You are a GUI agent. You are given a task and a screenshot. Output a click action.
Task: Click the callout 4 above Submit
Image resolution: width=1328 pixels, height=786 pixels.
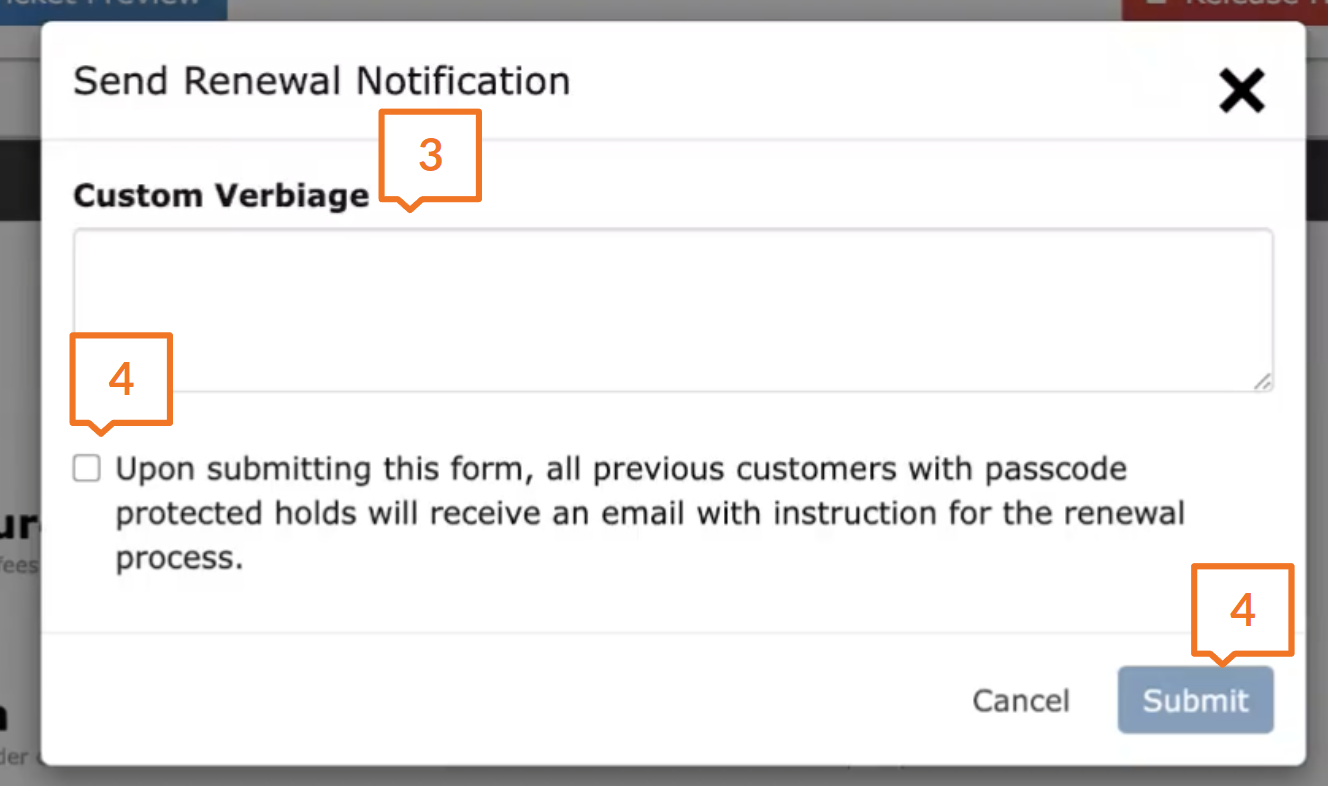[1242, 610]
